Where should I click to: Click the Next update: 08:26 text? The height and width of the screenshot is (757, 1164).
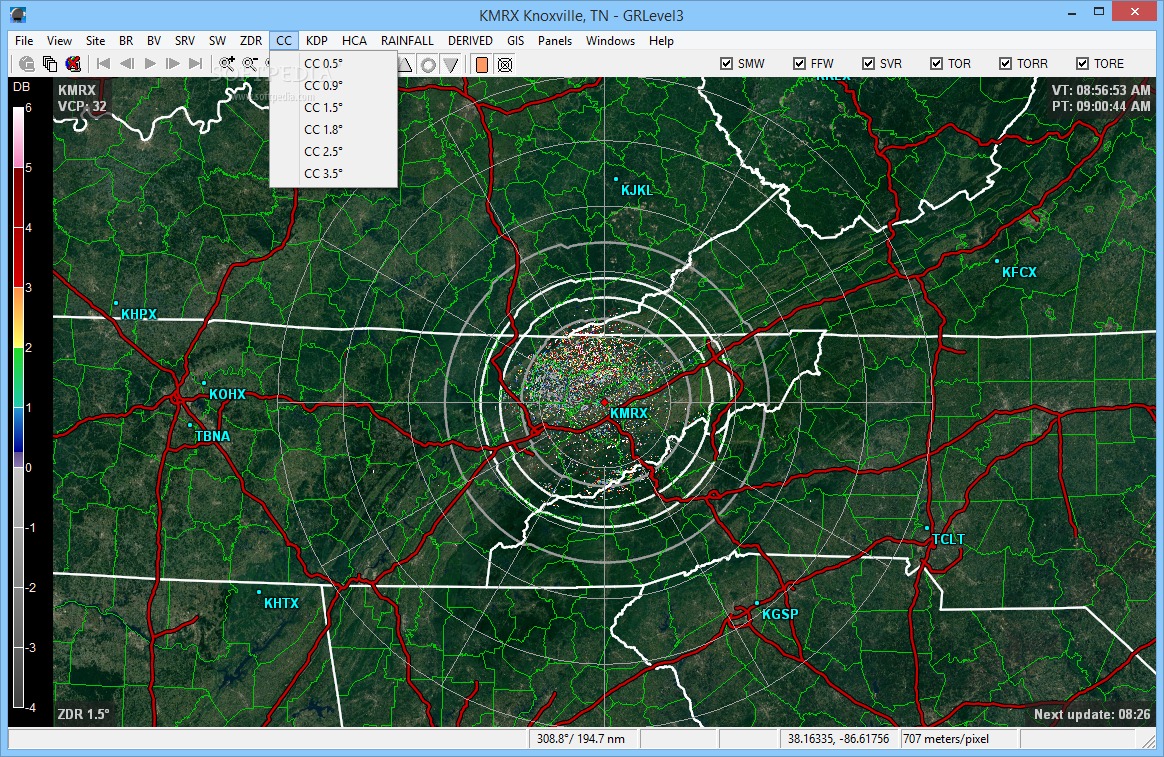[x=1092, y=715]
